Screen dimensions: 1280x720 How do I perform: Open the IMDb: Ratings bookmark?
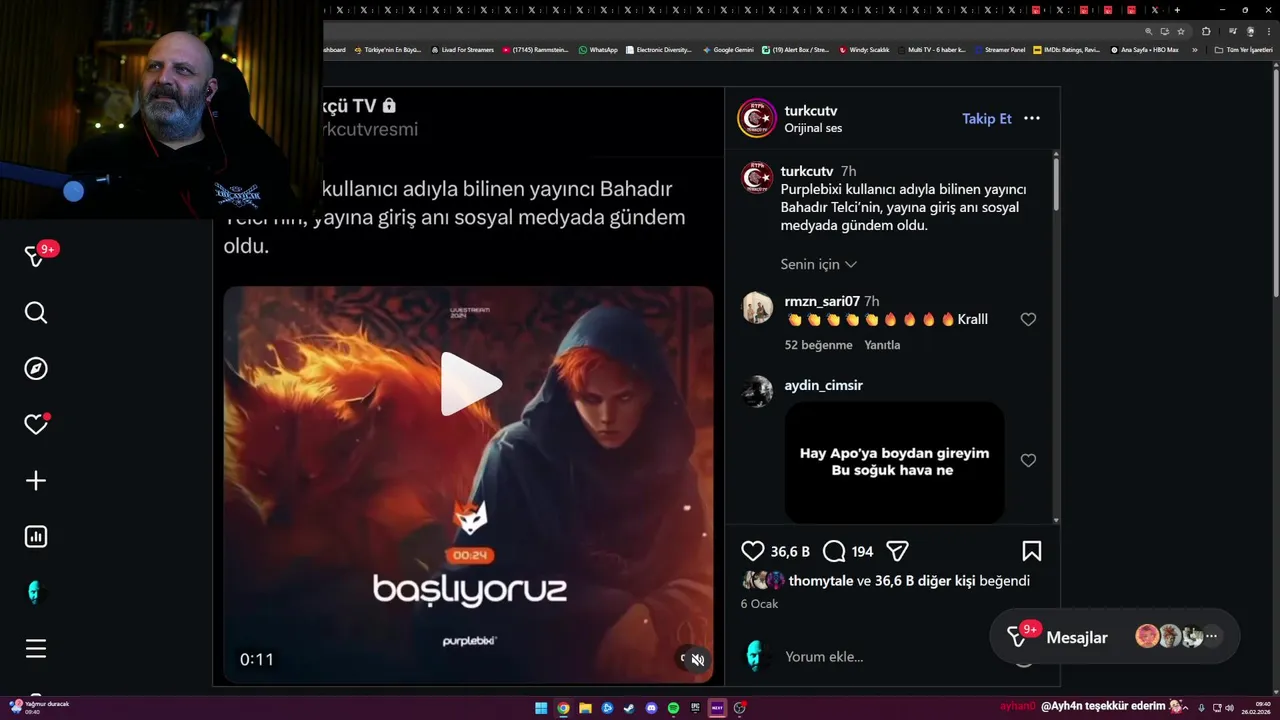coord(1066,49)
